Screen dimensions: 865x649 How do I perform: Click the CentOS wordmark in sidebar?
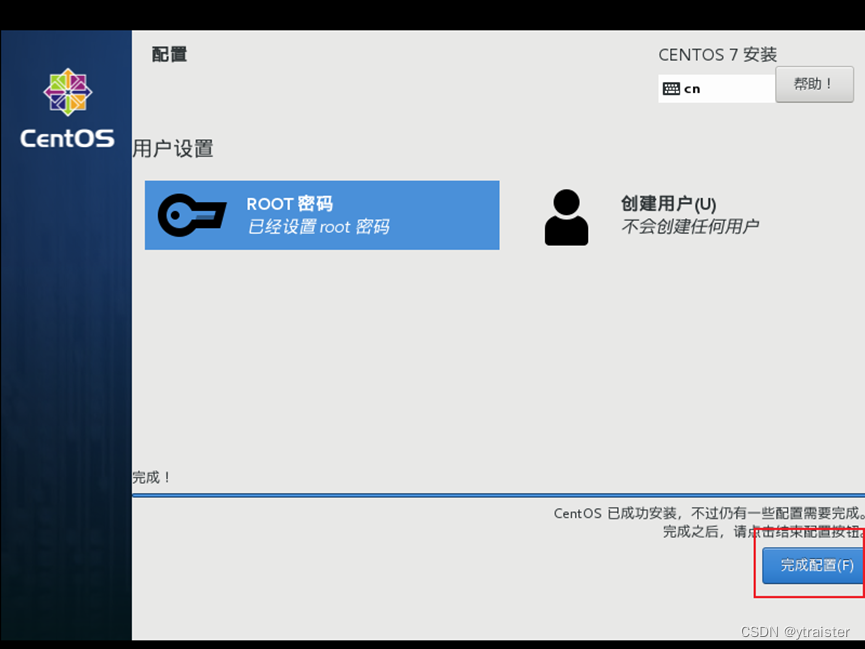click(67, 138)
